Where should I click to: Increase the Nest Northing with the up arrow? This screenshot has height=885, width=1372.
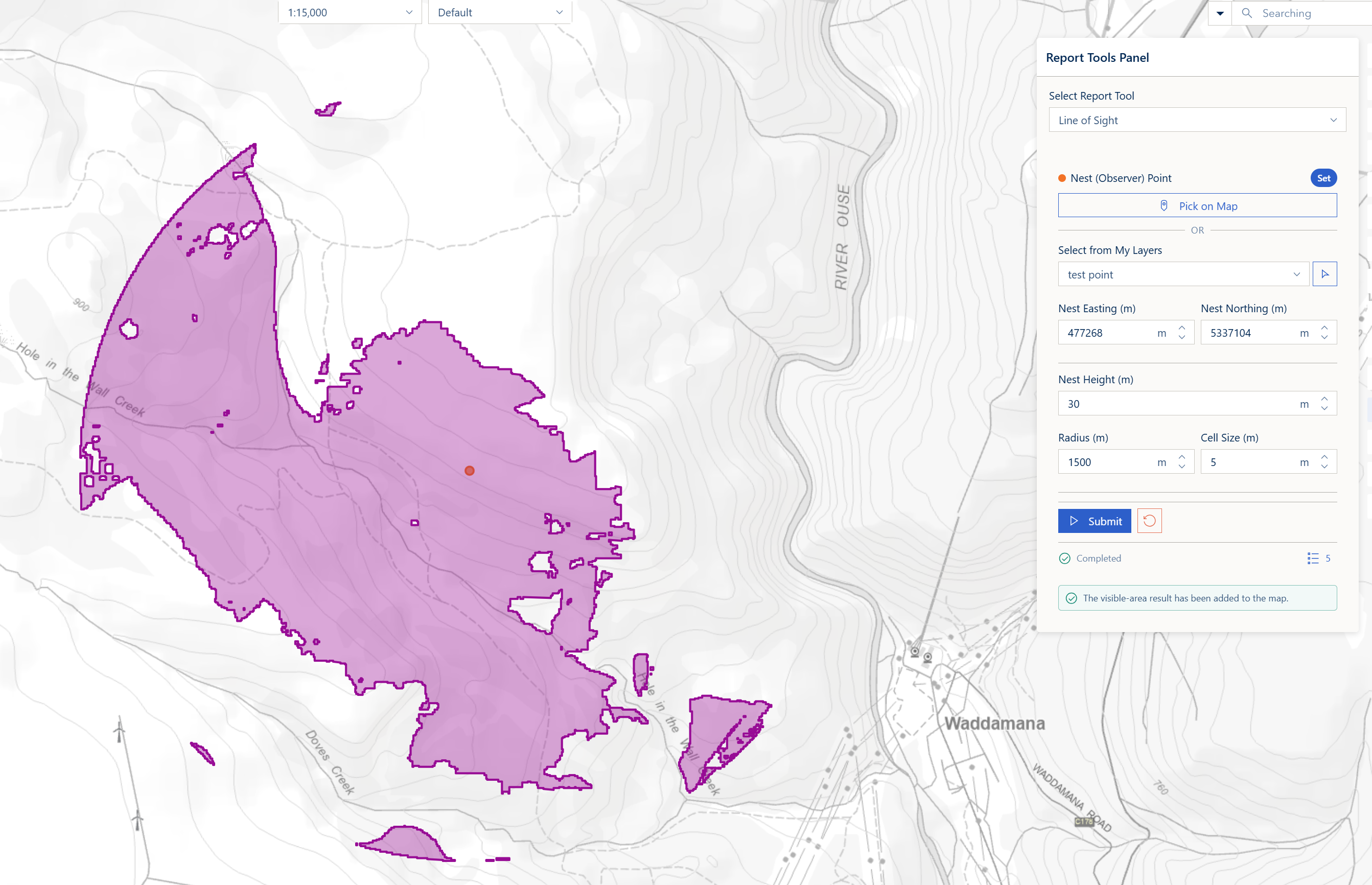pos(1324,328)
